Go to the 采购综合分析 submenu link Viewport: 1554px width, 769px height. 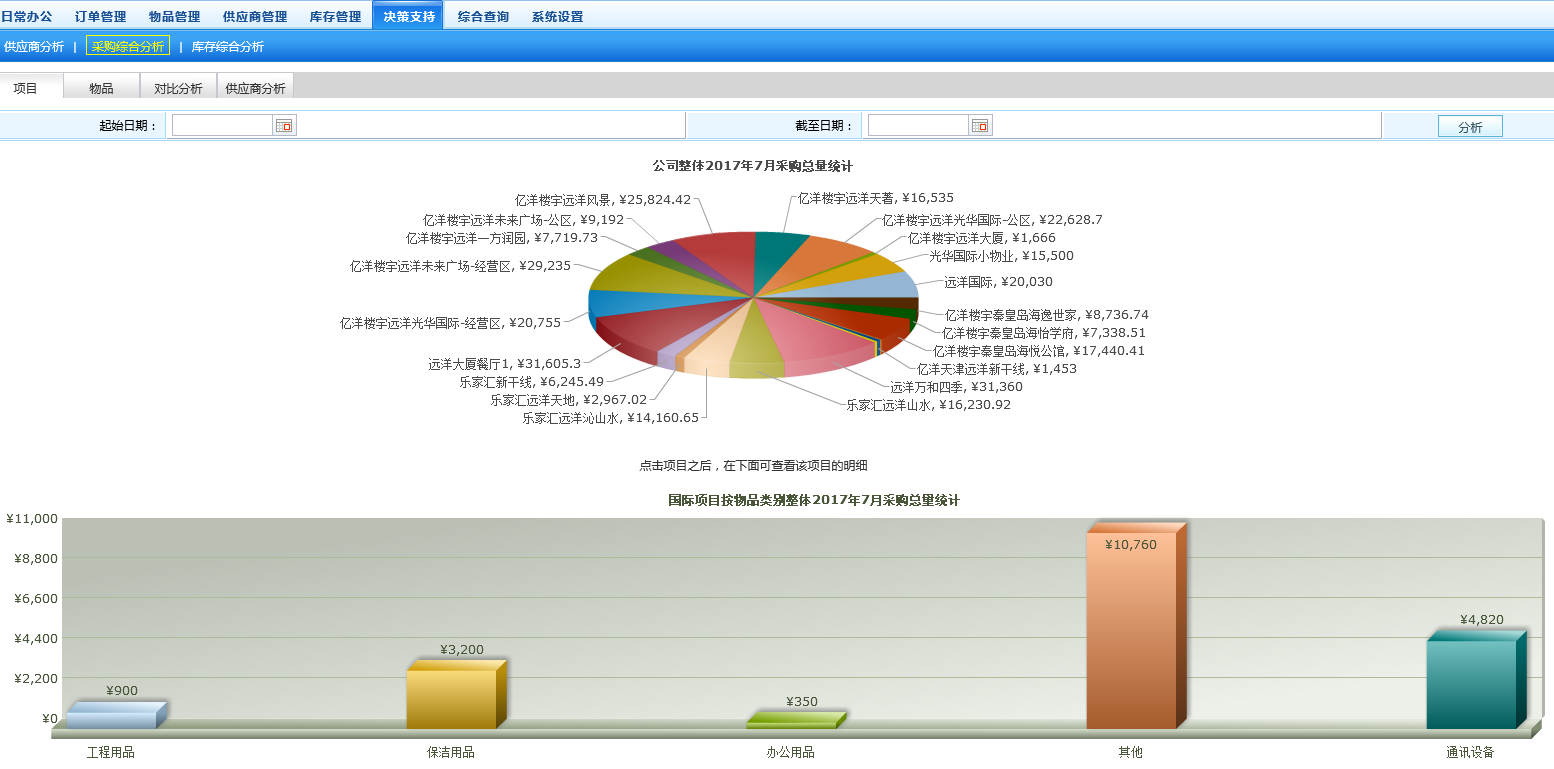128,46
